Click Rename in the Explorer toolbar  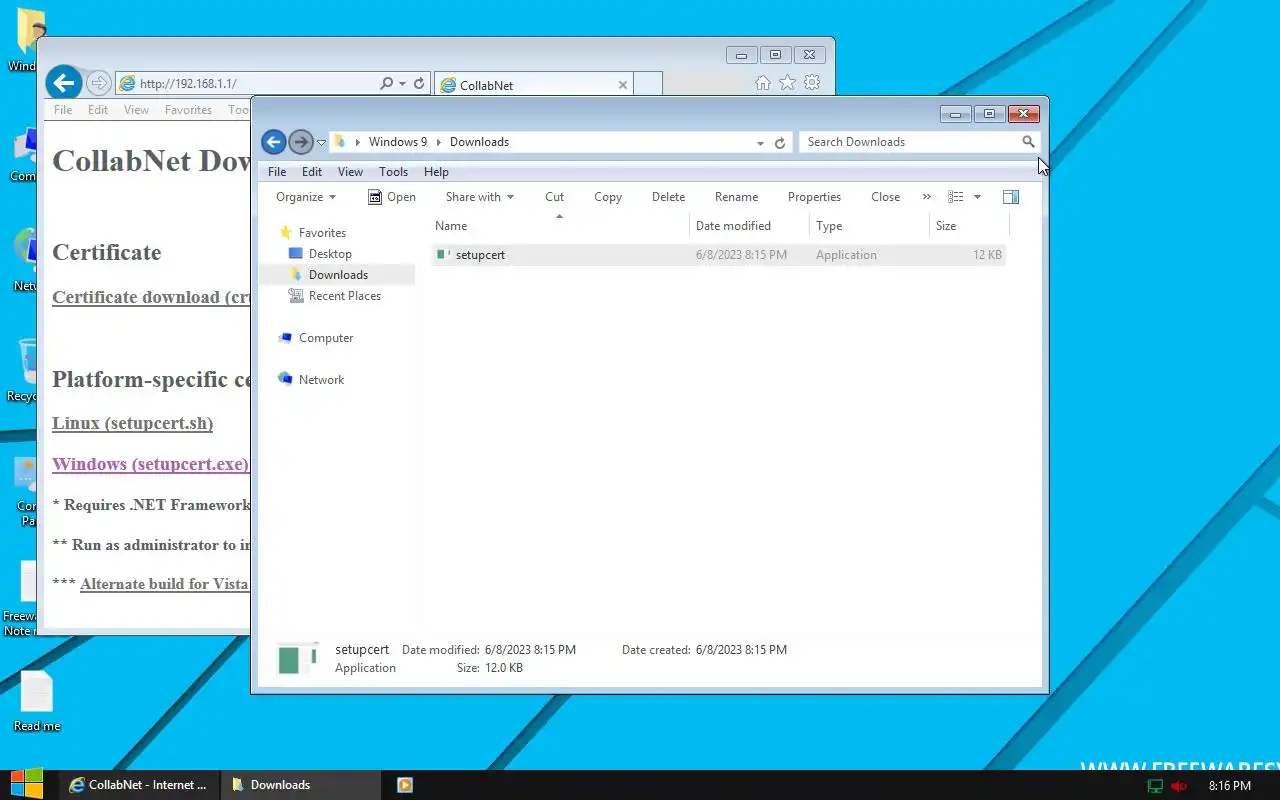tap(736, 197)
